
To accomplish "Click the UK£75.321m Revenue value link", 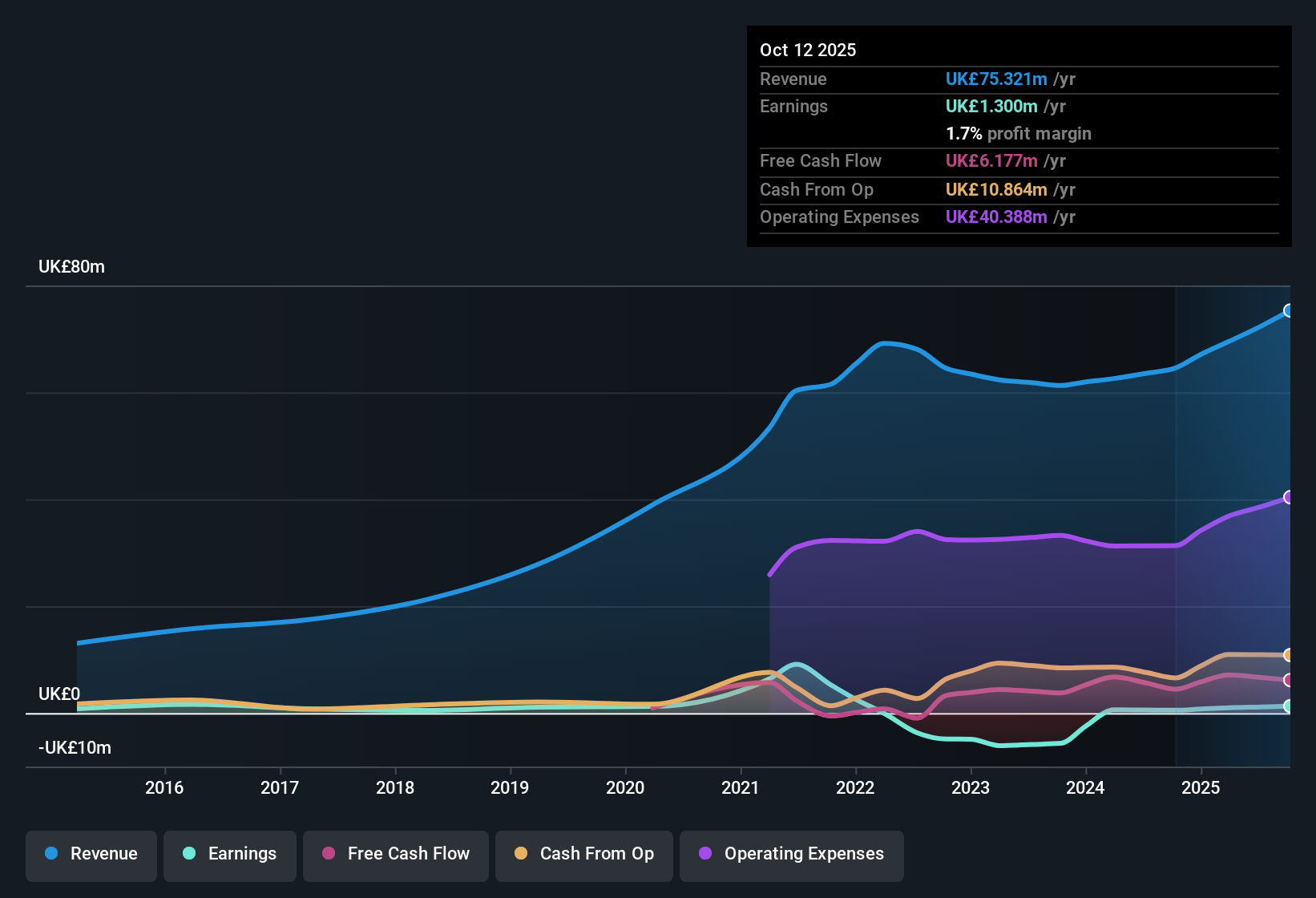I will [x=995, y=79].
